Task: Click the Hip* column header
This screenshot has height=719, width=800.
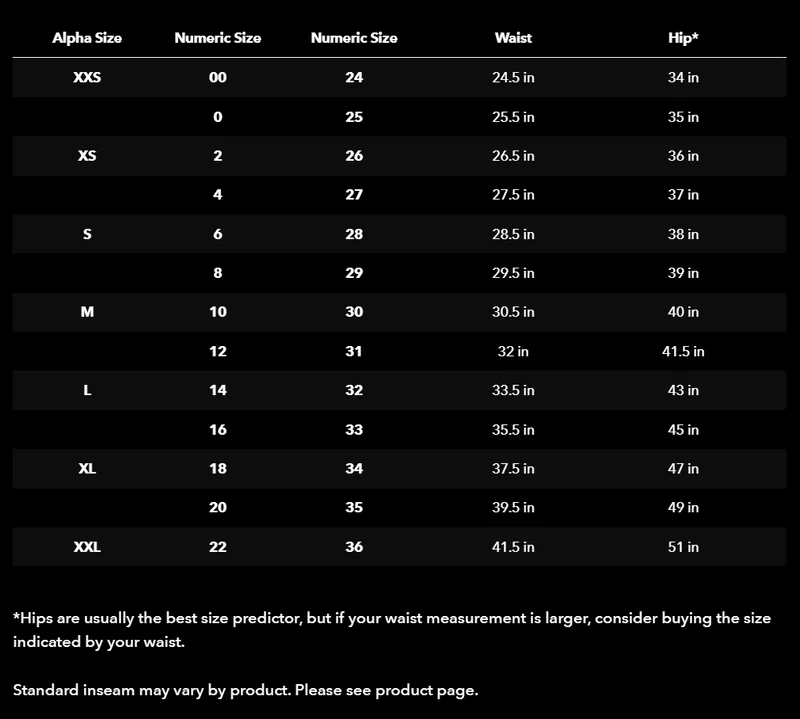Action: (x=683, y=38)
